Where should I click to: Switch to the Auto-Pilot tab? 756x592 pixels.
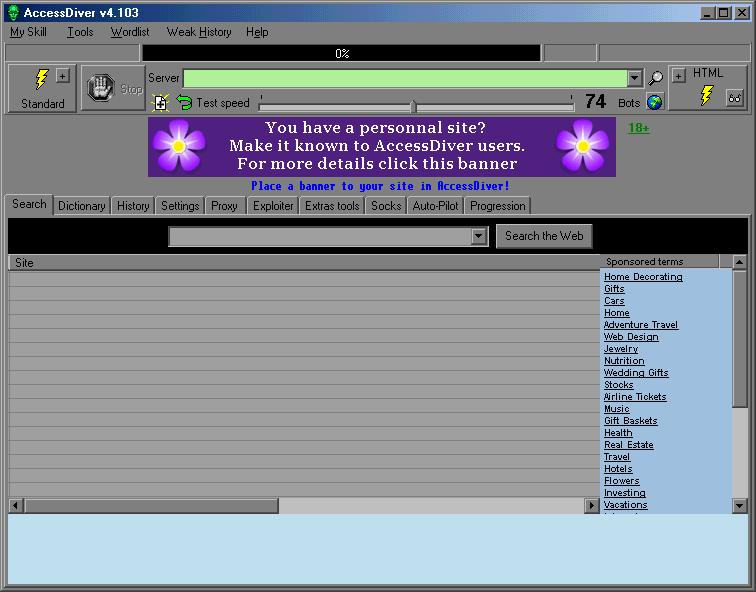pos(435,206)
